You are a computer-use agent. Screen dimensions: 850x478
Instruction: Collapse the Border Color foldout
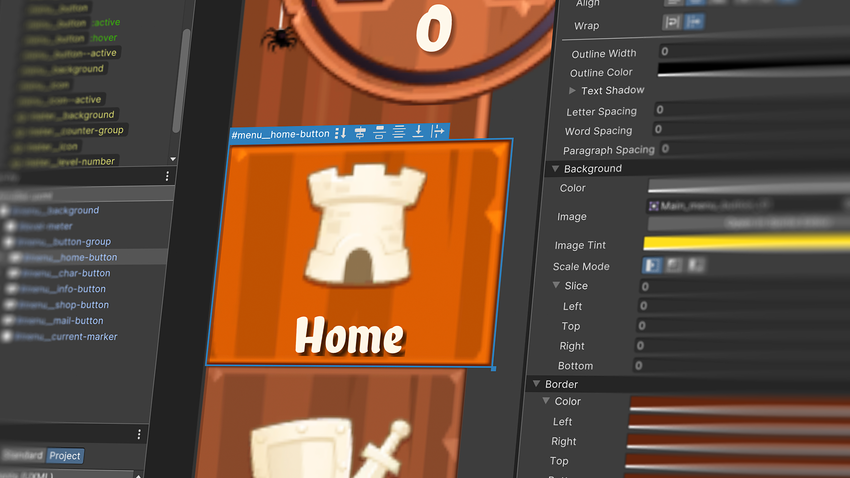tap(546, 401)
